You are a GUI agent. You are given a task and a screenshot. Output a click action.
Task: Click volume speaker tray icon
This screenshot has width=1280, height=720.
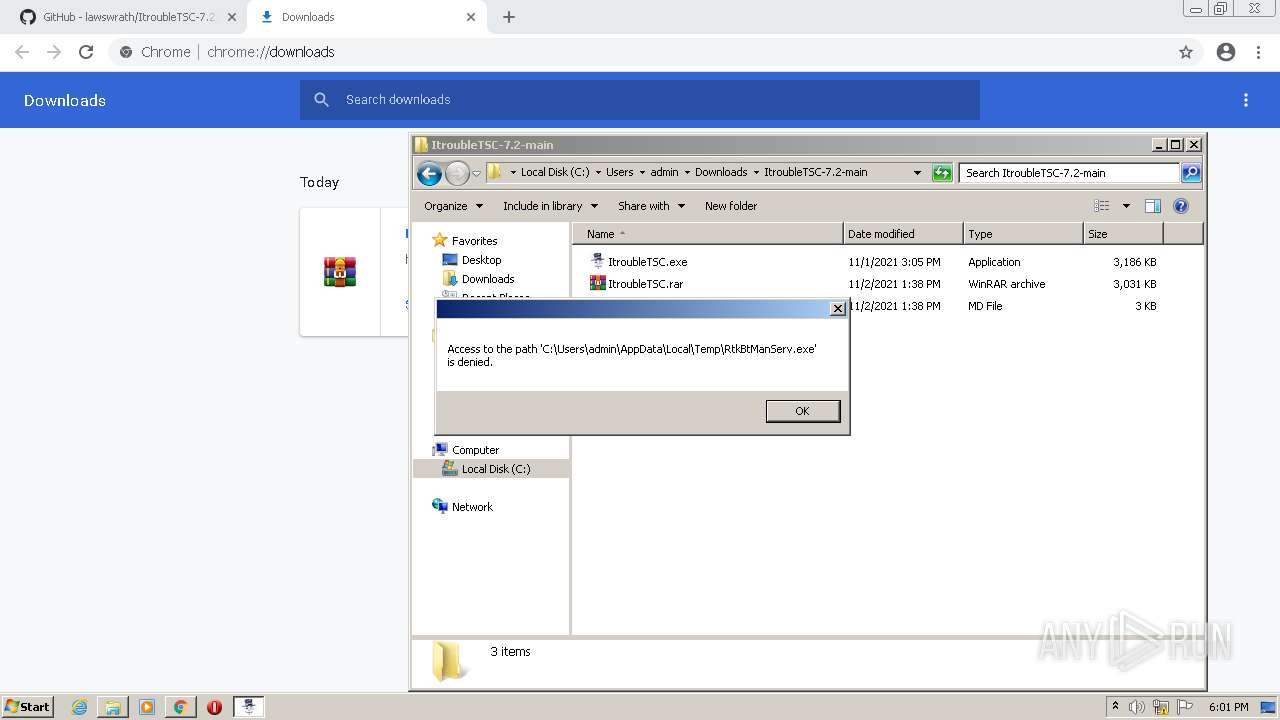coord(1137,707)
